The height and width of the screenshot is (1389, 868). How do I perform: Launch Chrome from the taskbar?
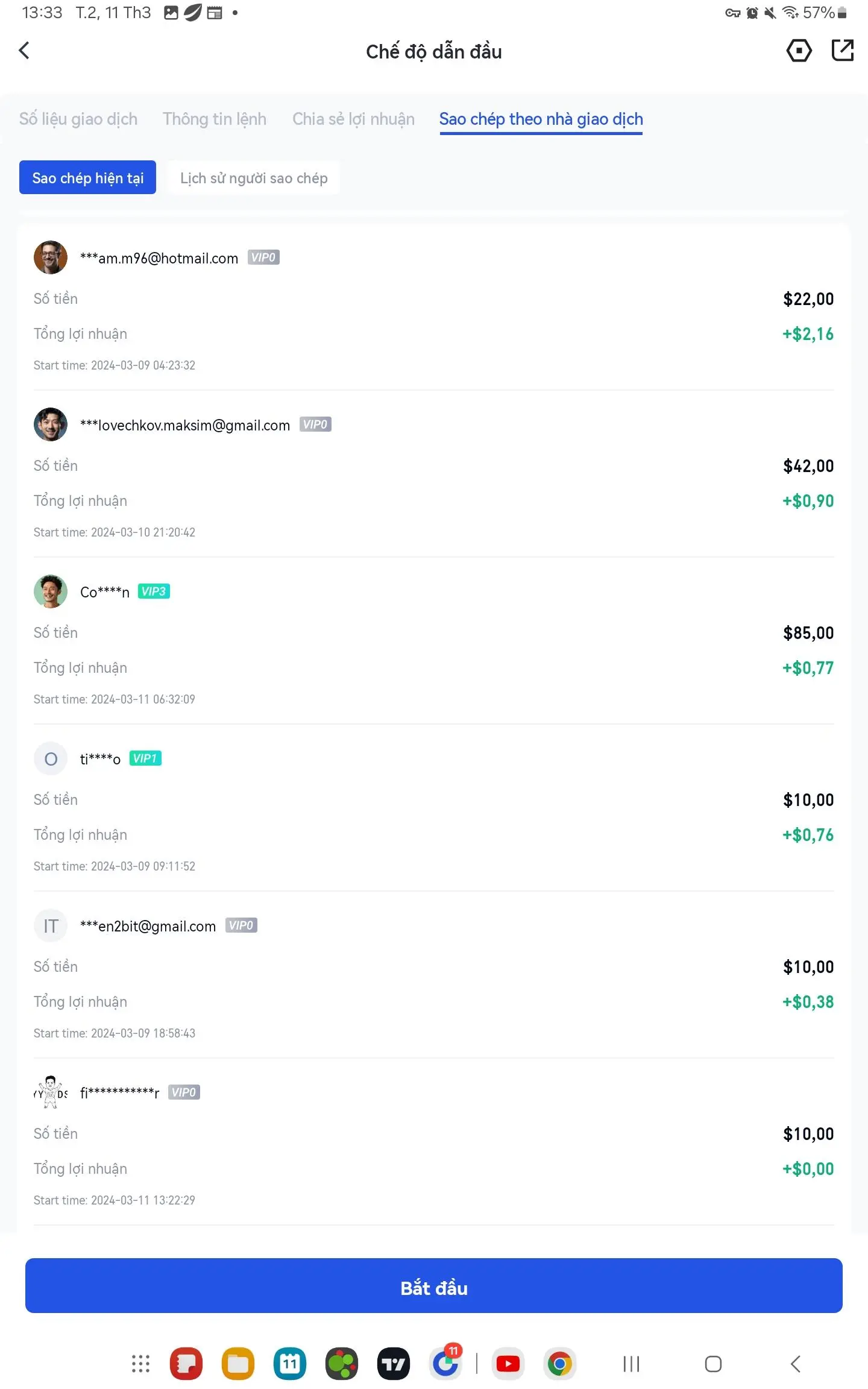pos(559,1364)
